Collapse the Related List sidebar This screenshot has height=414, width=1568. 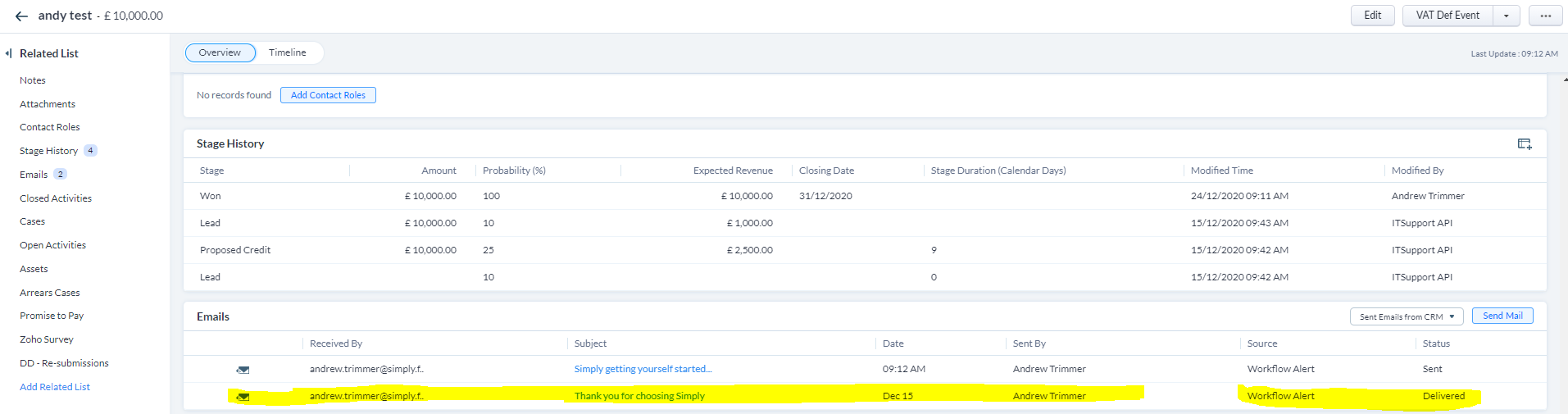click(x=8, y=53)
